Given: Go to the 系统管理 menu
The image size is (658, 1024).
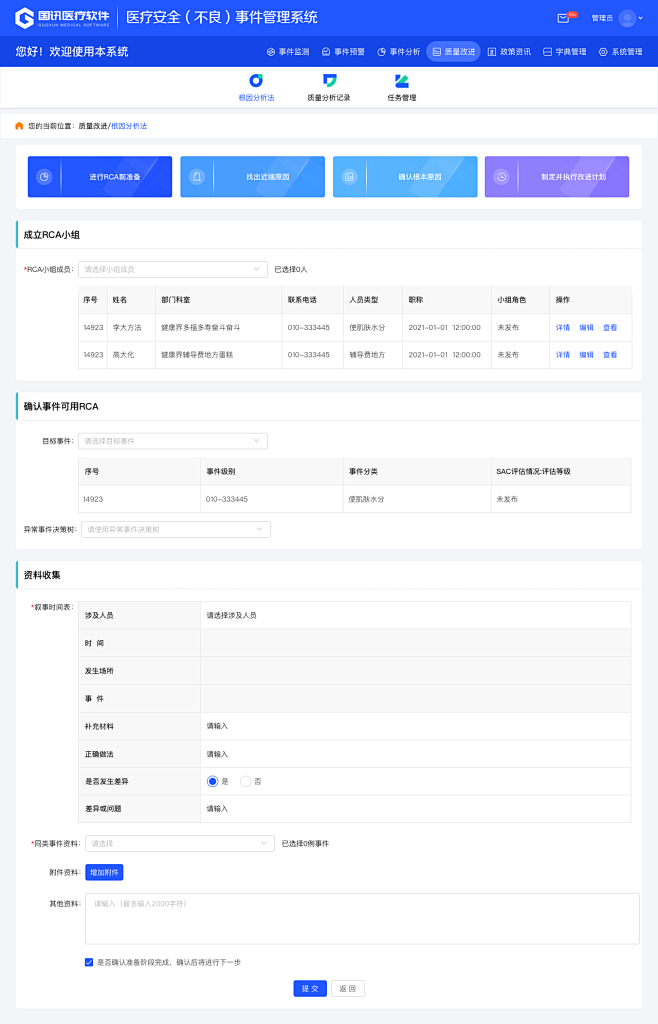Looking at the screenshot, I should [620, 51].
